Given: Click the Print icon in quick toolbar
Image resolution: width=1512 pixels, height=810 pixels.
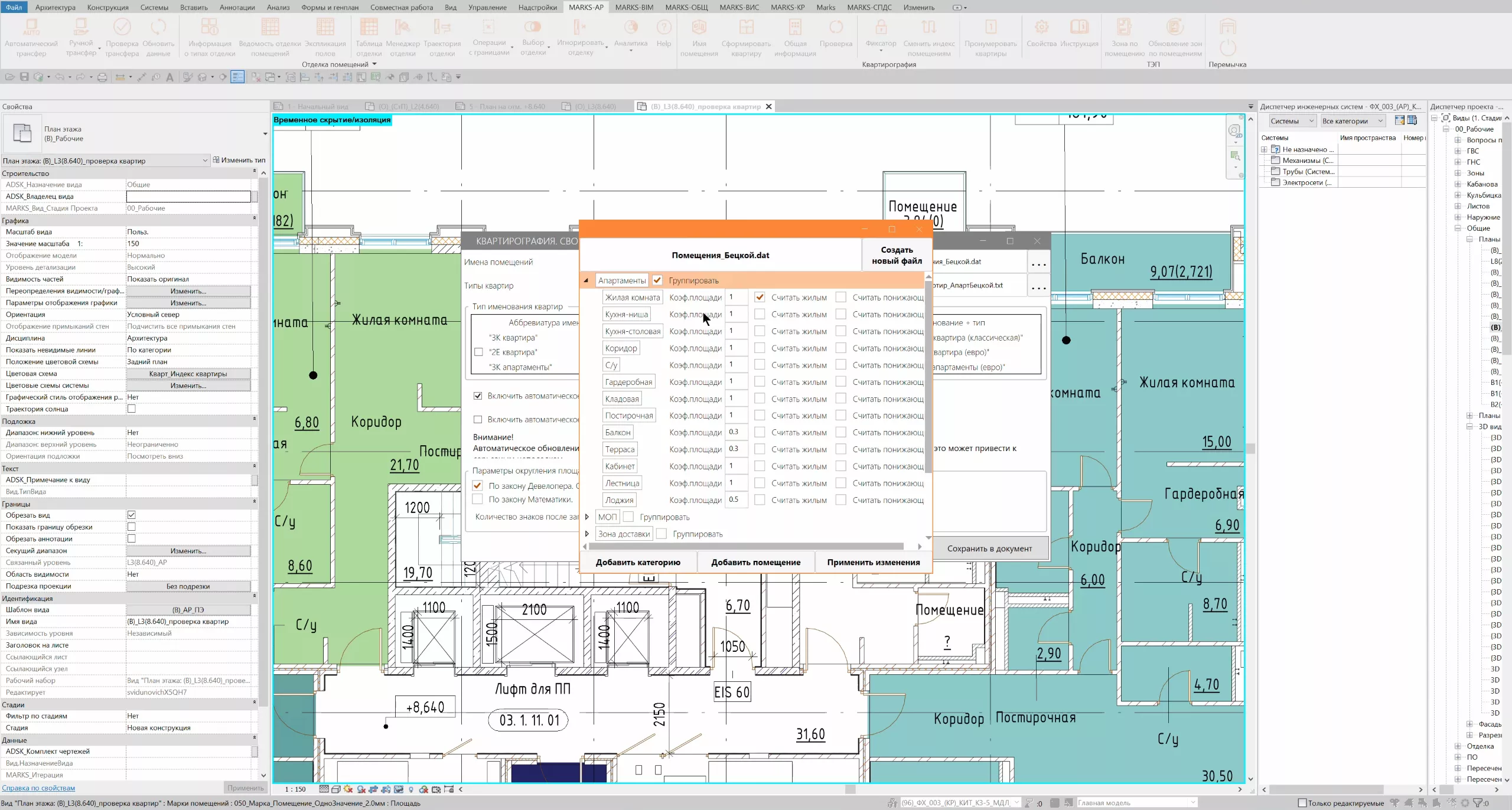Looking at the screenshot, I should [102, 77].
